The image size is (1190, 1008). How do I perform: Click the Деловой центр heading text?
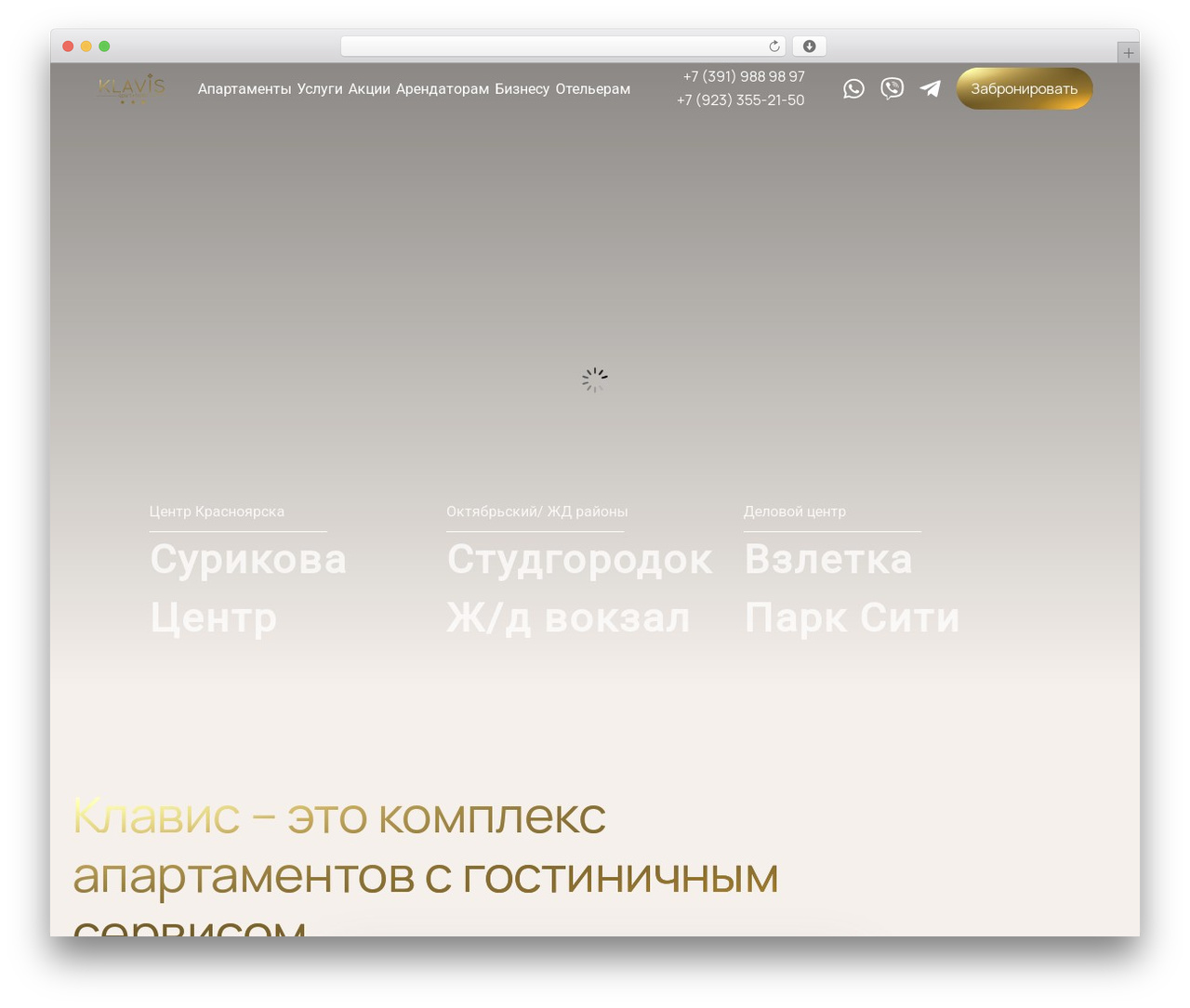[795, 511]
